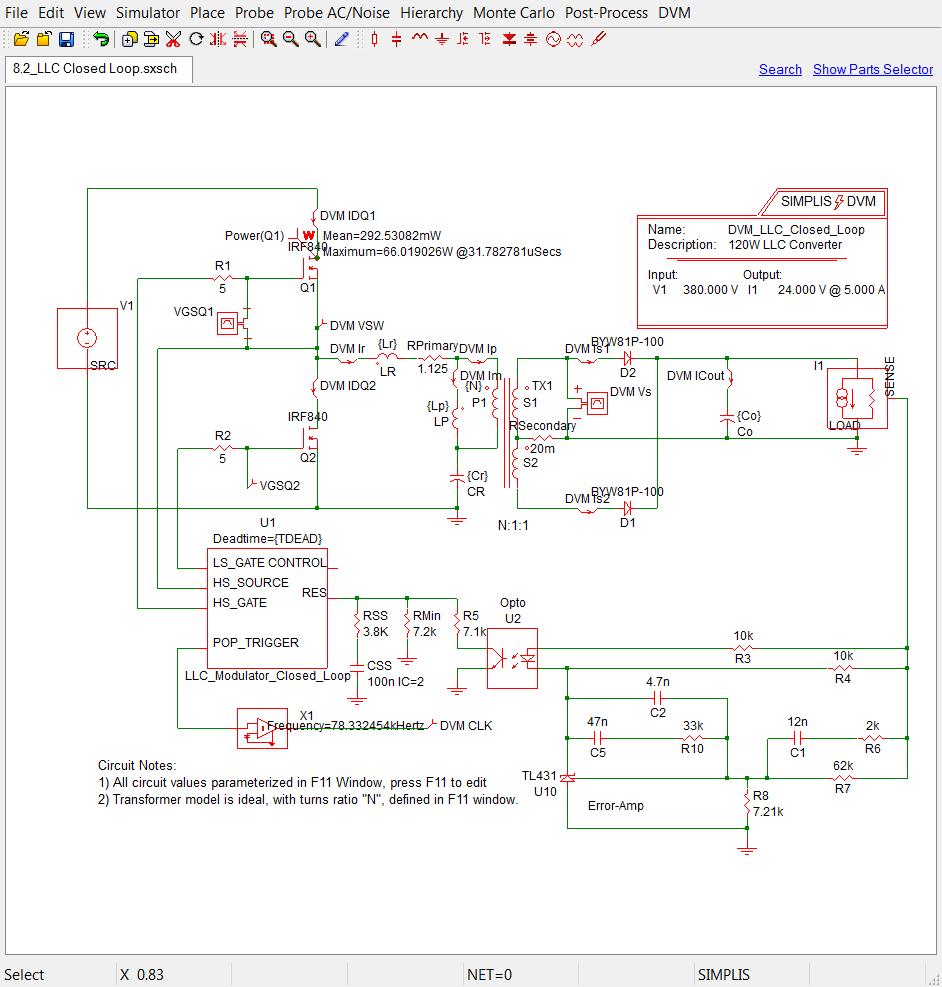942x987 pixels.
Task: Add a ground symbol from the toolbar
Action: click(x=441, y=38)
